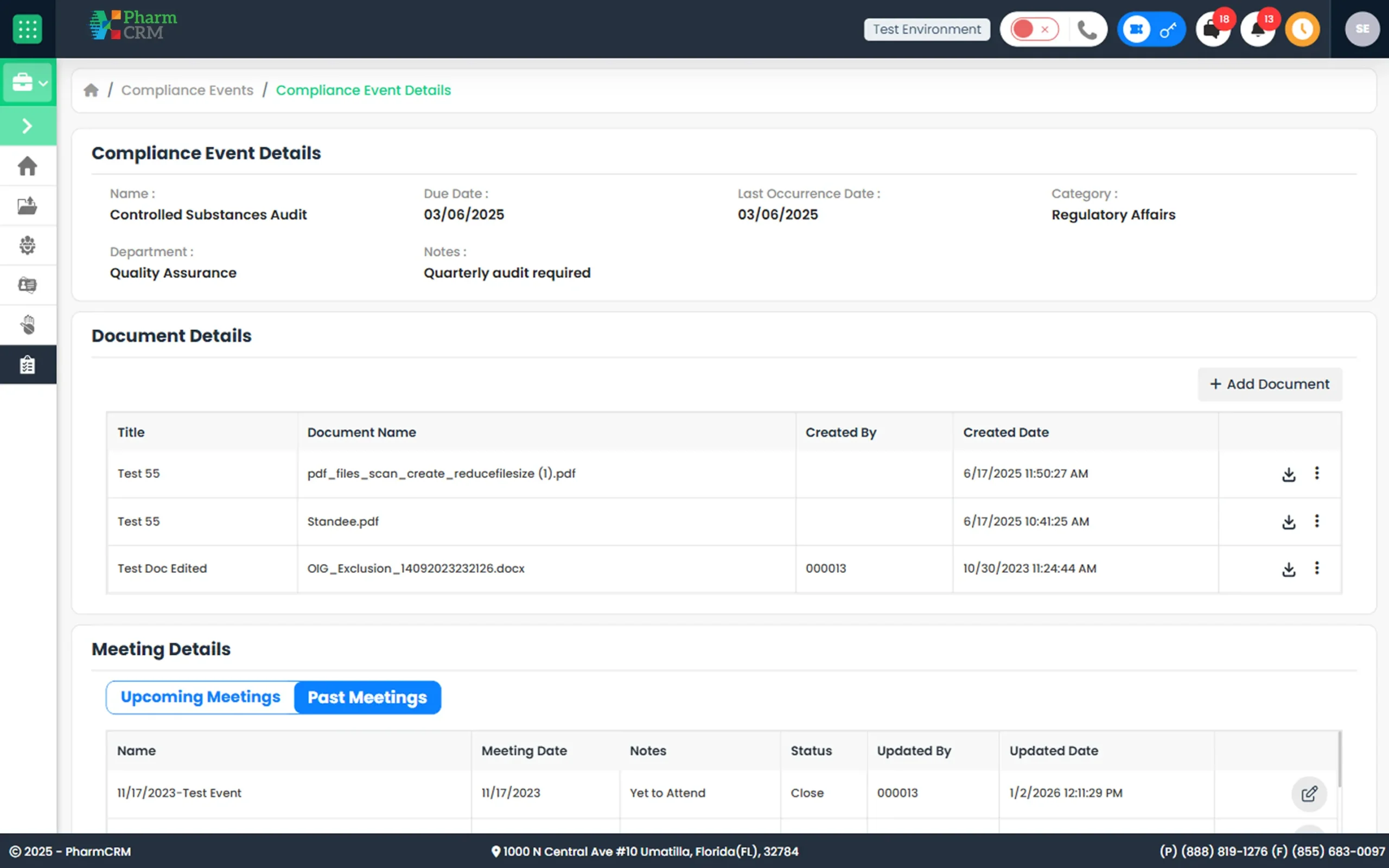
Task: Click the breadcrumb home icon
Action: pos(91,90)
